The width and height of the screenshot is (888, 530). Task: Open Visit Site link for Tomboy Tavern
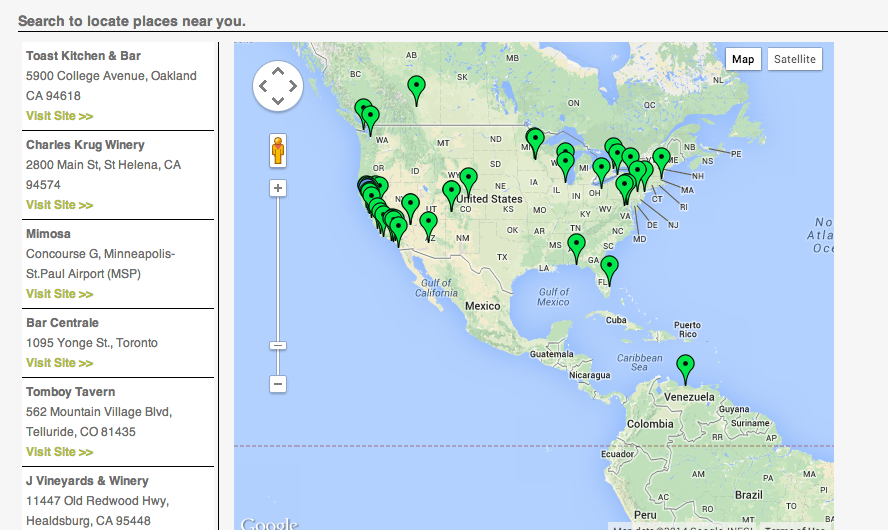click(x=59, y=452)
